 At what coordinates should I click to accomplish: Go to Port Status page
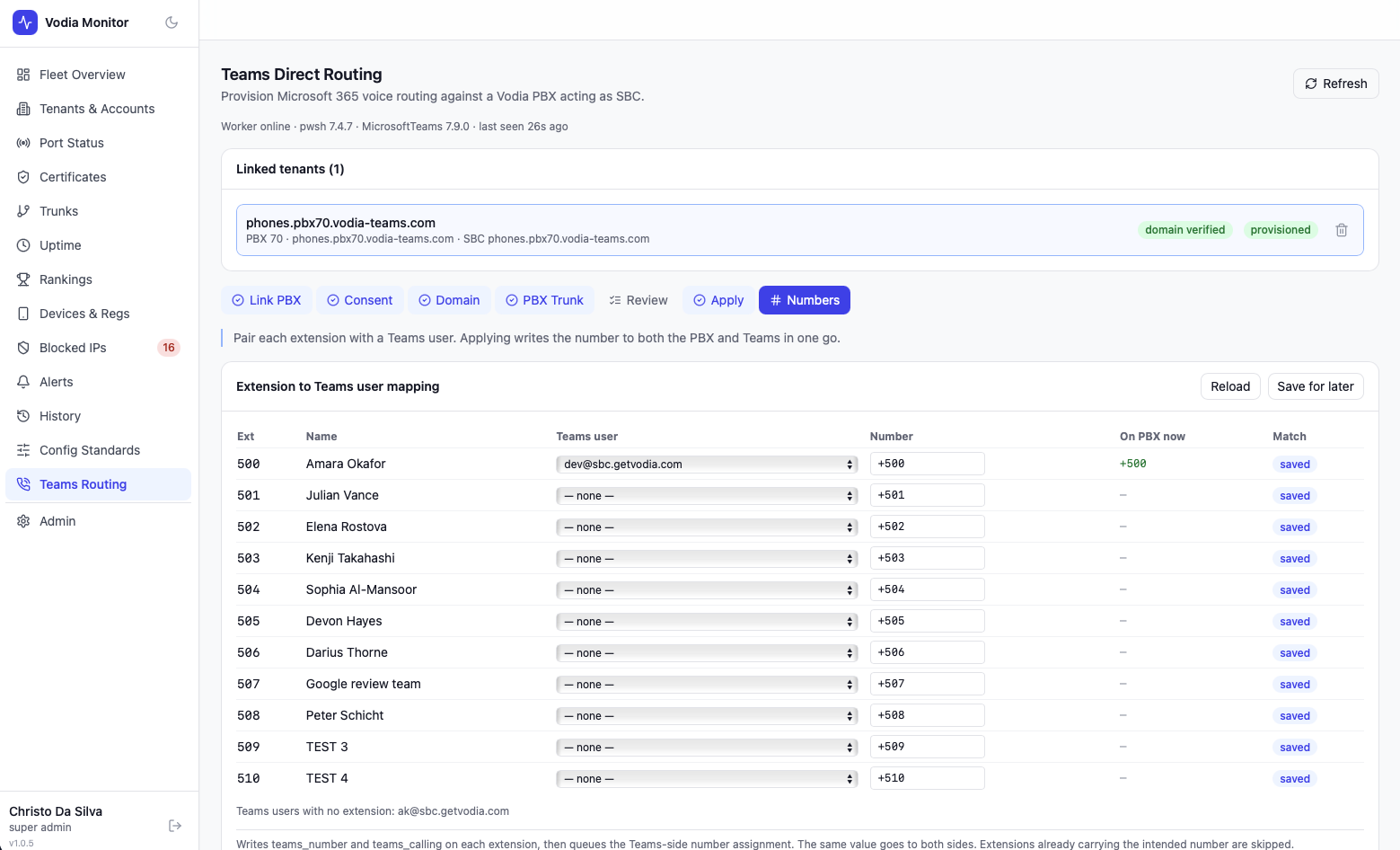[x=98, y=143]
